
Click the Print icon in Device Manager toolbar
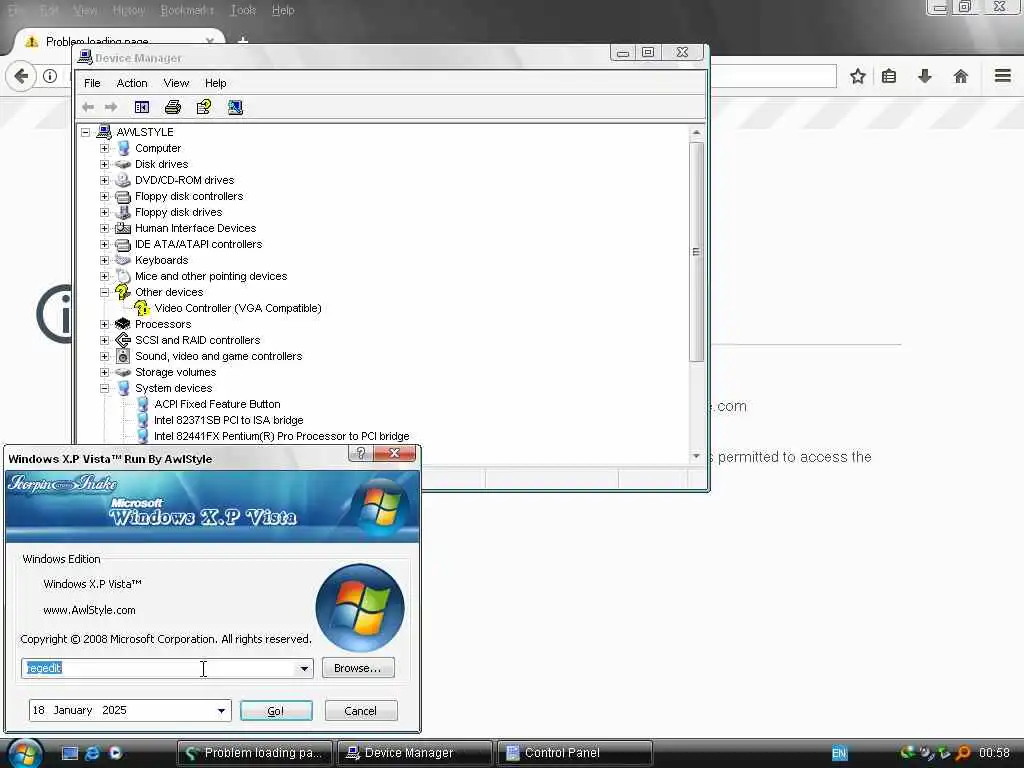coord(173,107)
